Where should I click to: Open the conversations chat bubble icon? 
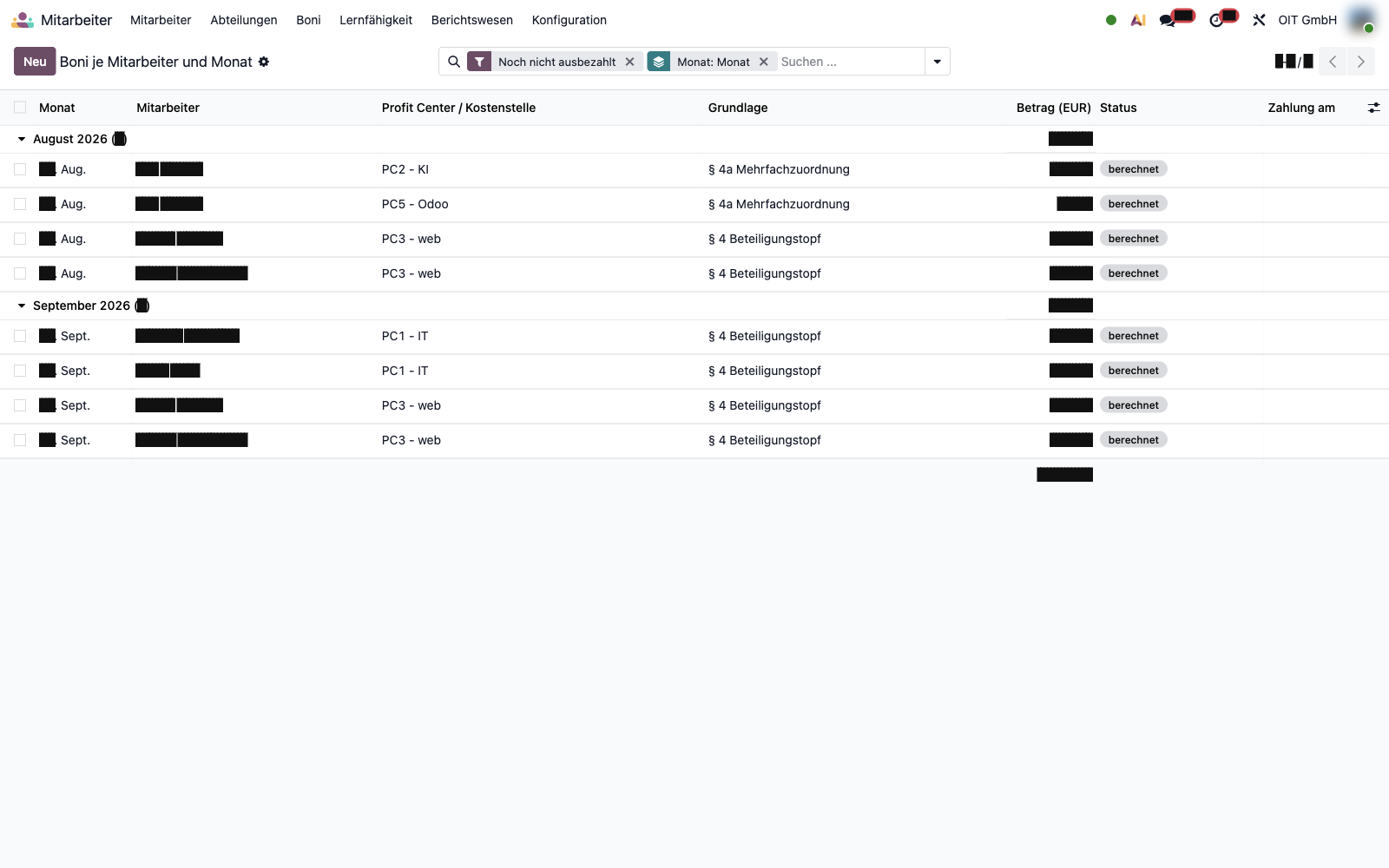click(1168, 20)
